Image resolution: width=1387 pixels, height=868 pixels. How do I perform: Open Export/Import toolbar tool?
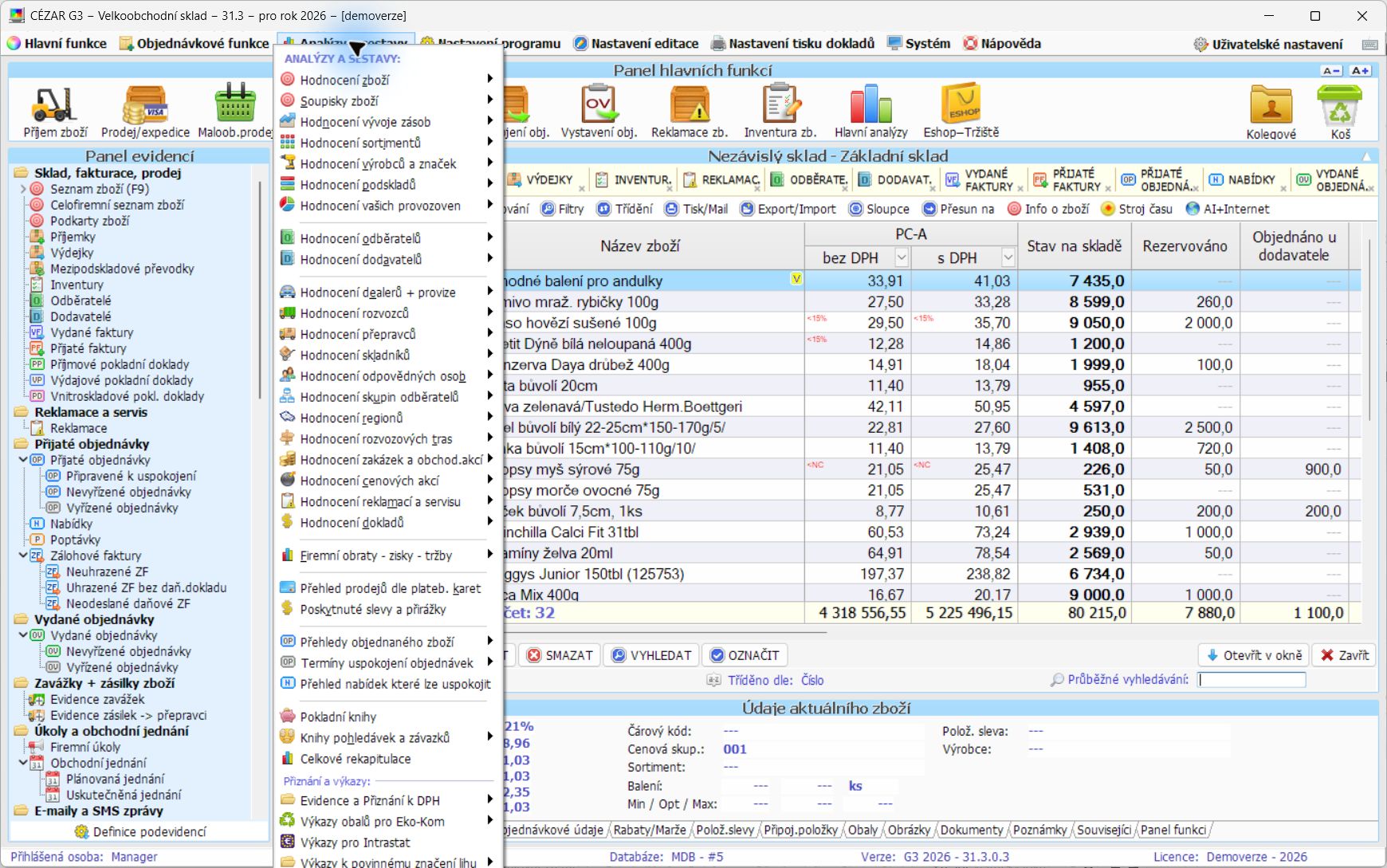pos(788,209)
